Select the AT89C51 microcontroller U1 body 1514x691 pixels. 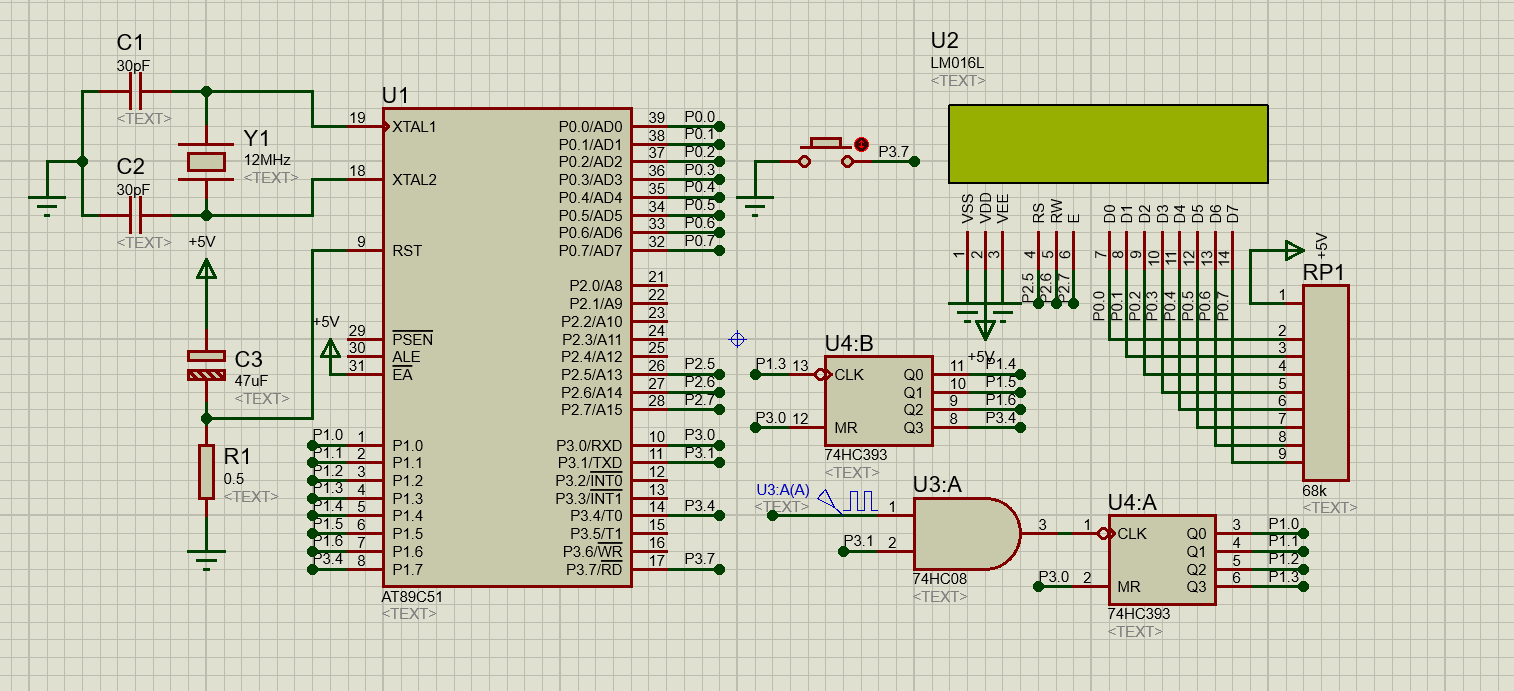[507, 347]
